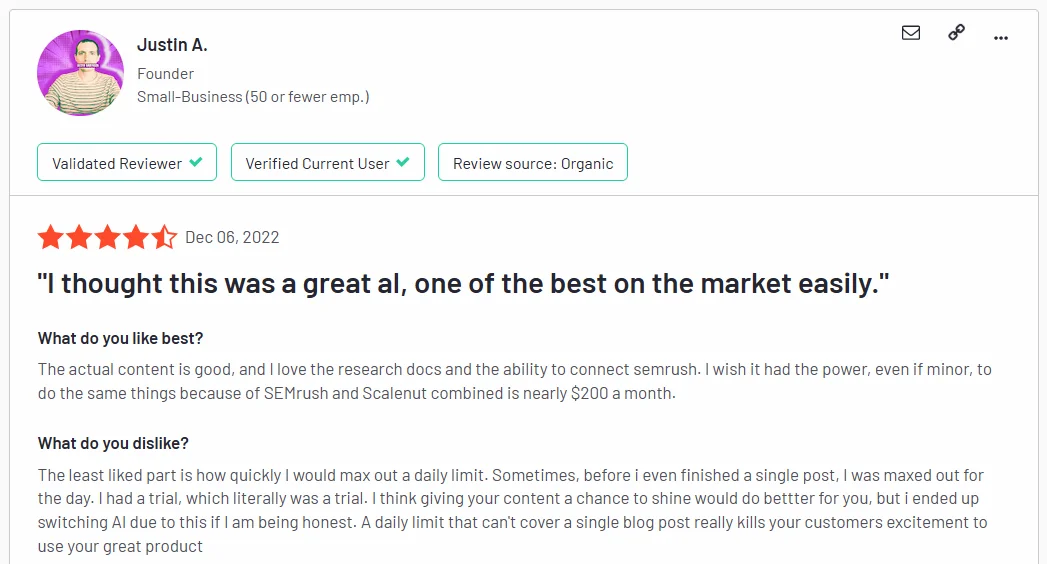Click the Dec 06, 2022 review date
Screen dimensions: 1047x564
coord(232,238)
